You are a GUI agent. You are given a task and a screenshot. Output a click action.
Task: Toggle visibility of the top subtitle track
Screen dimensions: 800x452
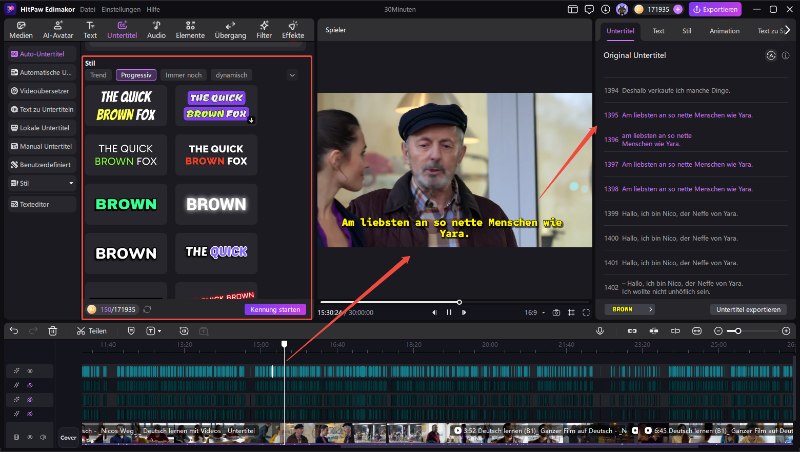click(x=30, y=371)
